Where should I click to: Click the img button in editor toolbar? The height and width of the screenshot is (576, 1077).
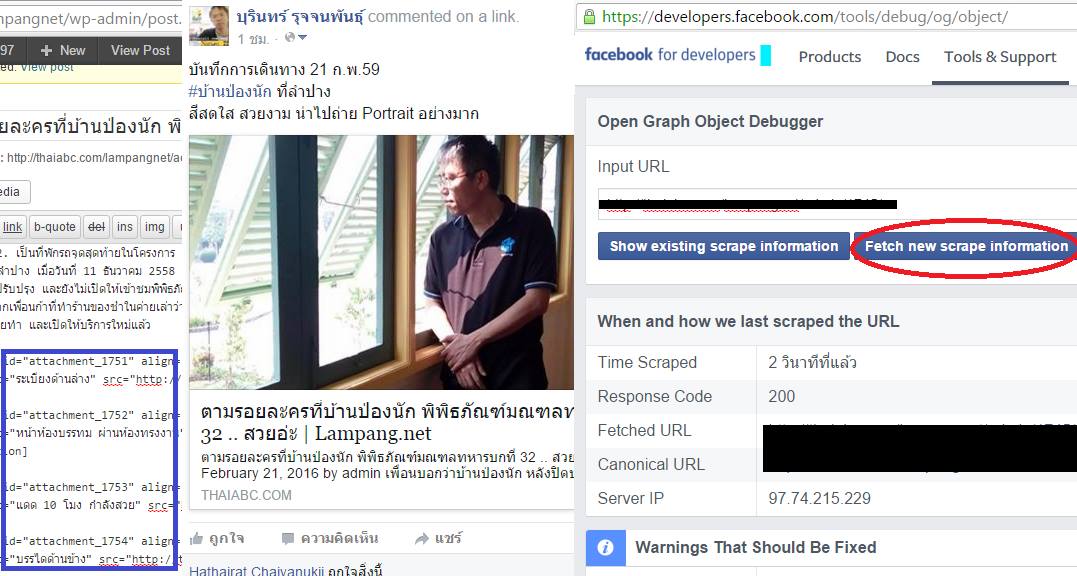pos(155,227)
